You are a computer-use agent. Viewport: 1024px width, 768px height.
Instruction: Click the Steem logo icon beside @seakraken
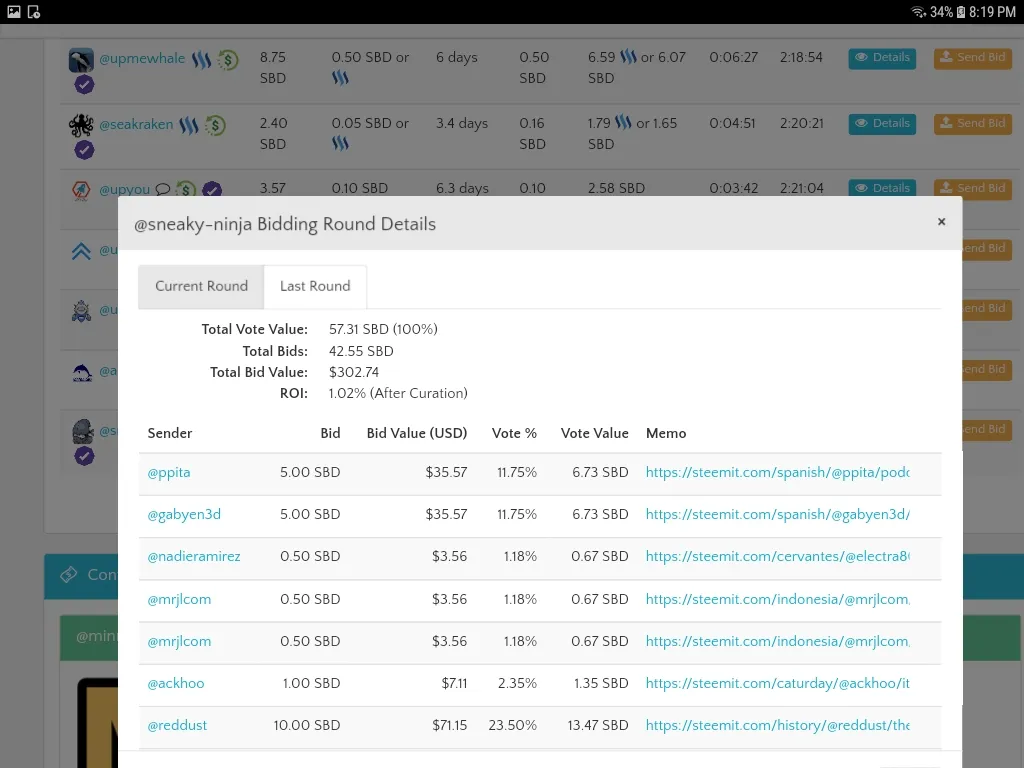189,125
